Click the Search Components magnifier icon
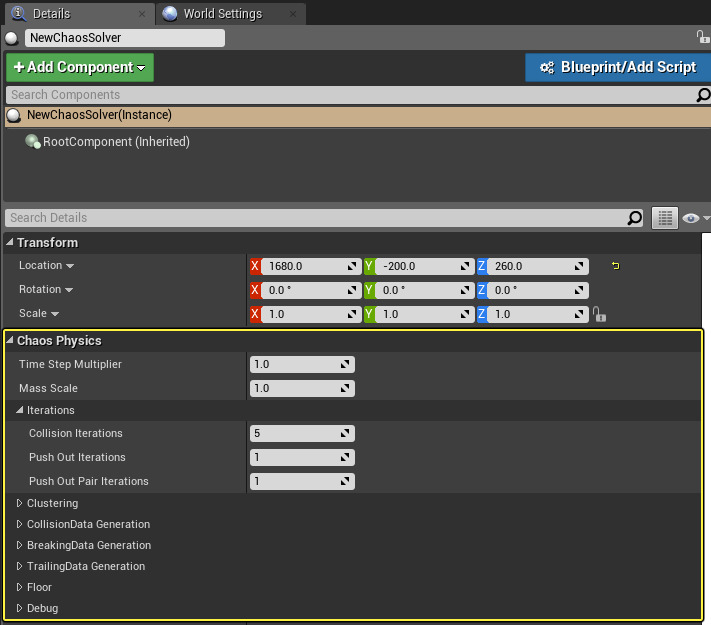The height and width of the screenshot is (625, 711). [703, 95]
